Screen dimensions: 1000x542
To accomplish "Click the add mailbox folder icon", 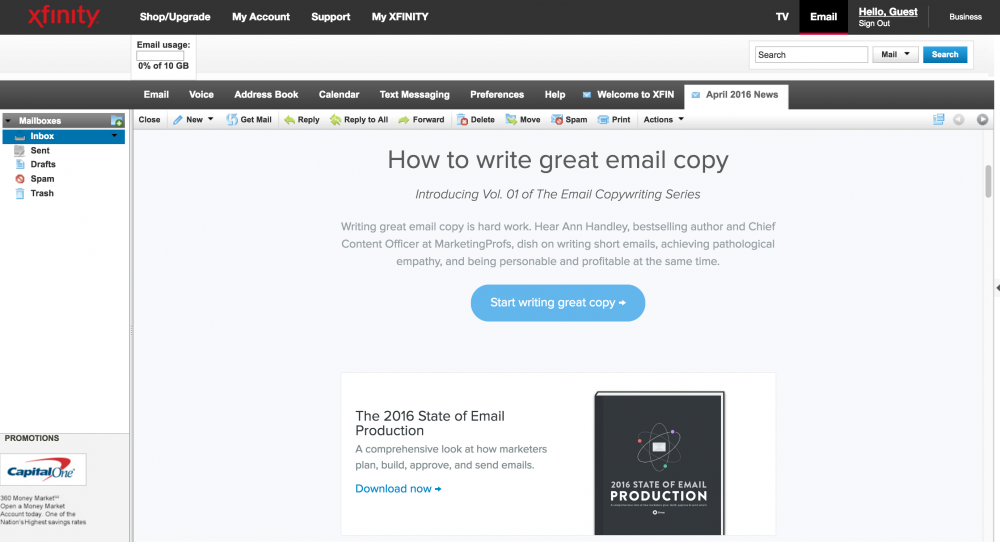I will point(117,121).
